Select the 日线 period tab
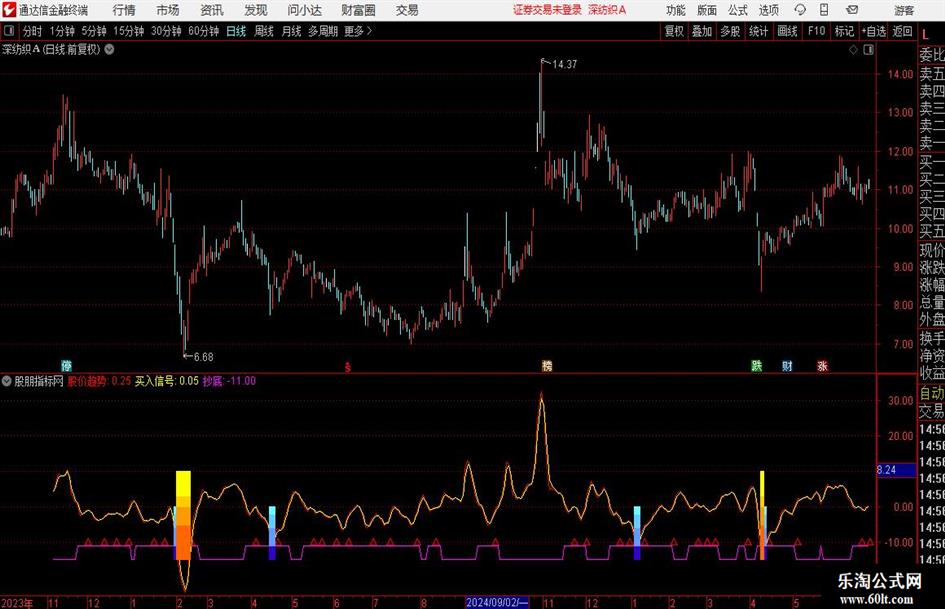 [236, 31]
